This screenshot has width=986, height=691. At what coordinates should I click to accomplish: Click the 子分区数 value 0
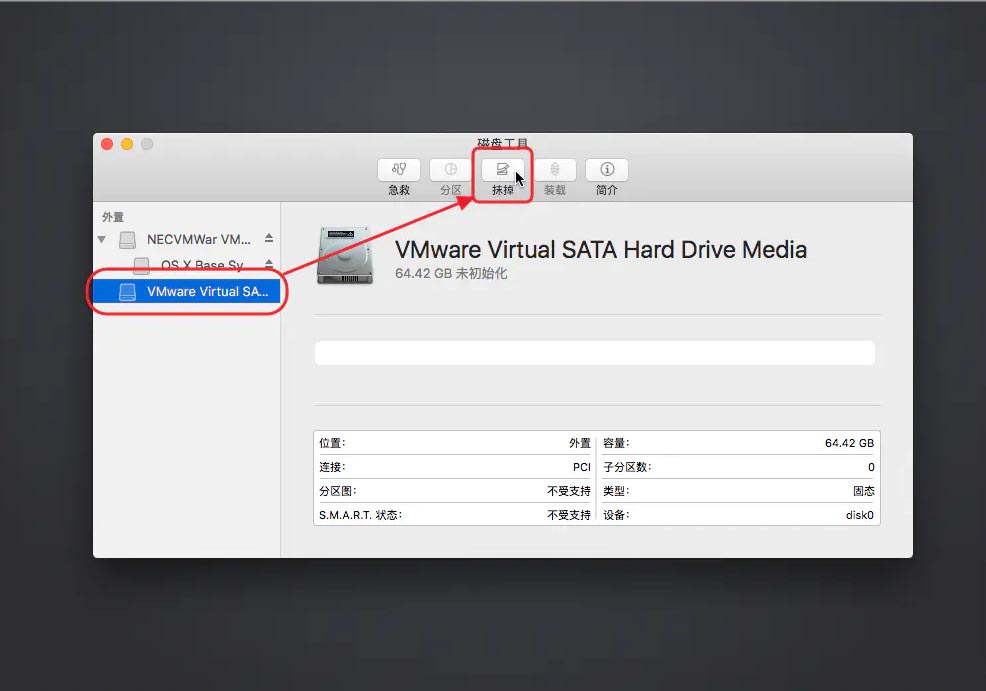click(x=871, y=467)
